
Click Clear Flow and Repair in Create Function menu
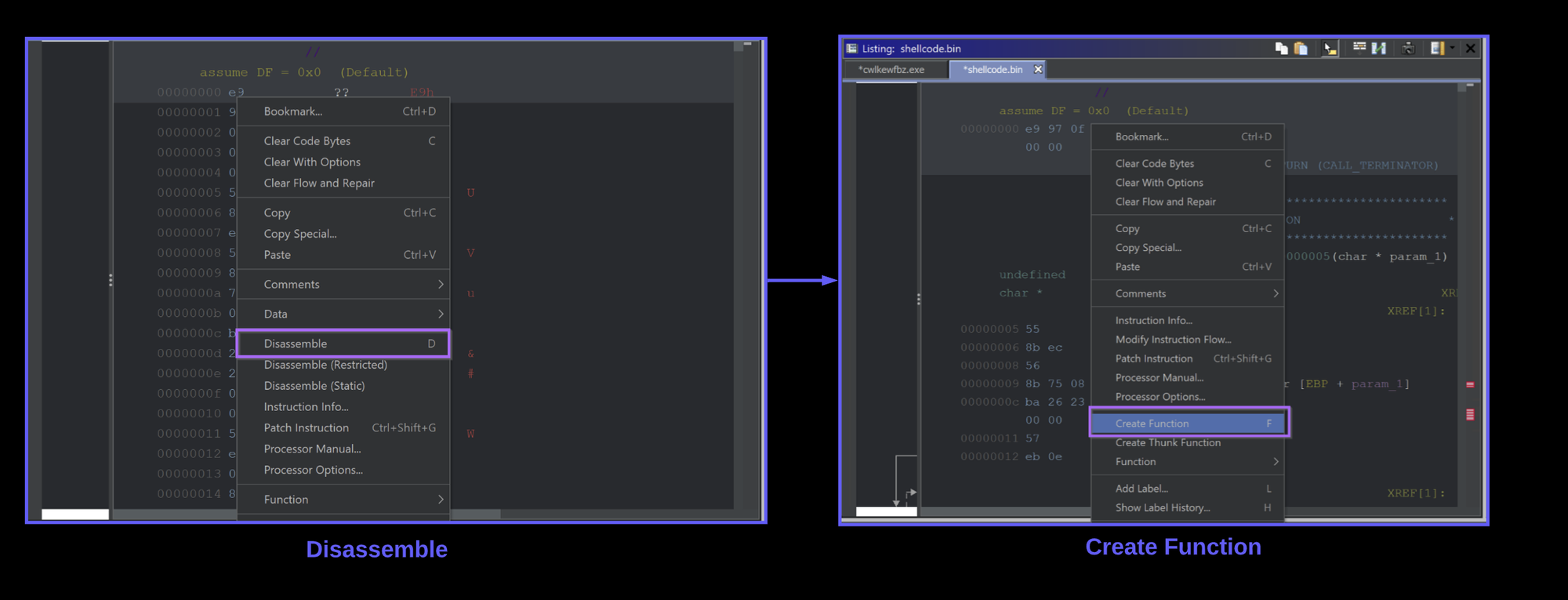(x=1188, y=202)
